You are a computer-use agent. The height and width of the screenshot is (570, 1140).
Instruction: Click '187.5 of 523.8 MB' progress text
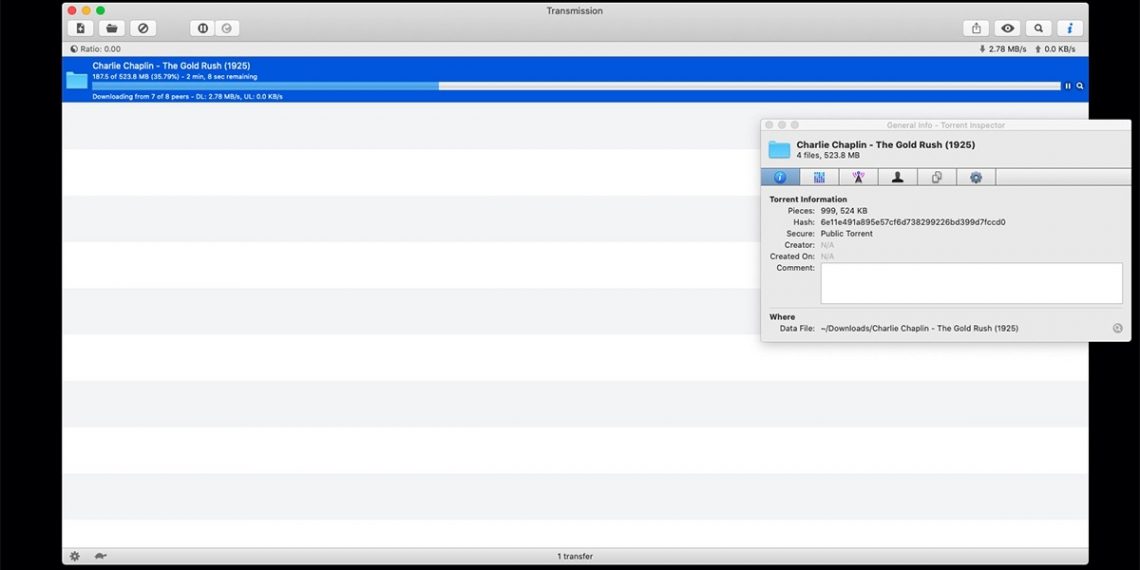pos(174,76)
